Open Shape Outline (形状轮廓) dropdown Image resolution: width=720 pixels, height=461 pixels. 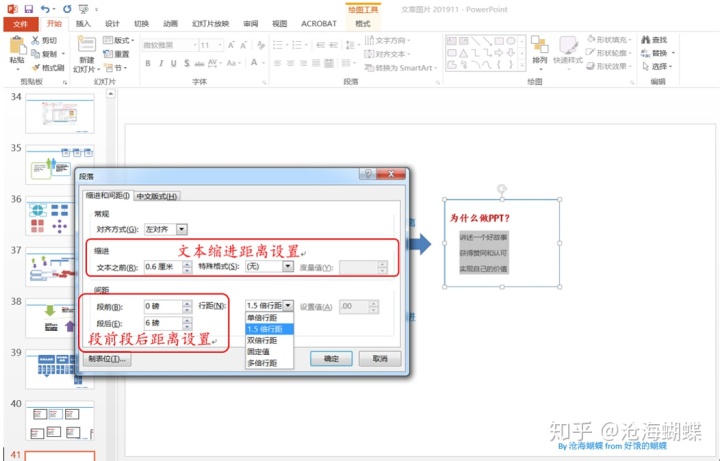(x=609, y=53)
